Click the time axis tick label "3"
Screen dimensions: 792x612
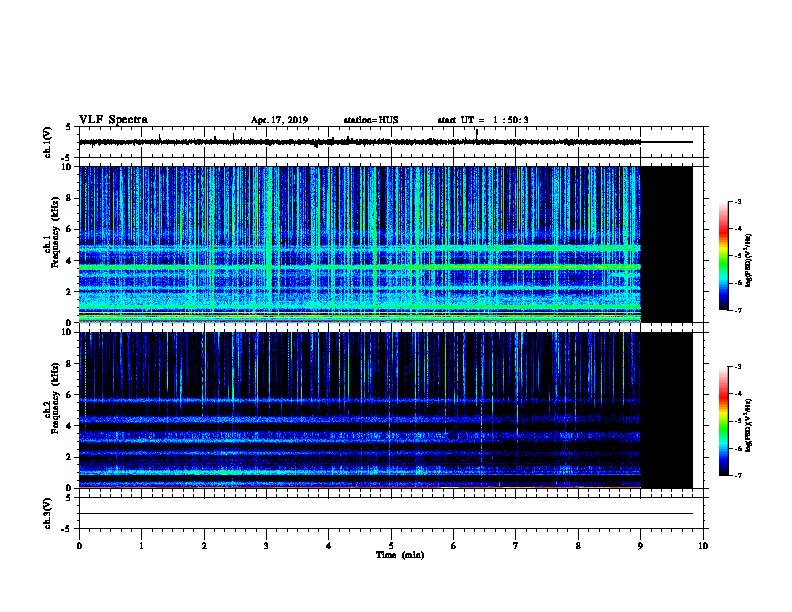(x=266, y=546)
